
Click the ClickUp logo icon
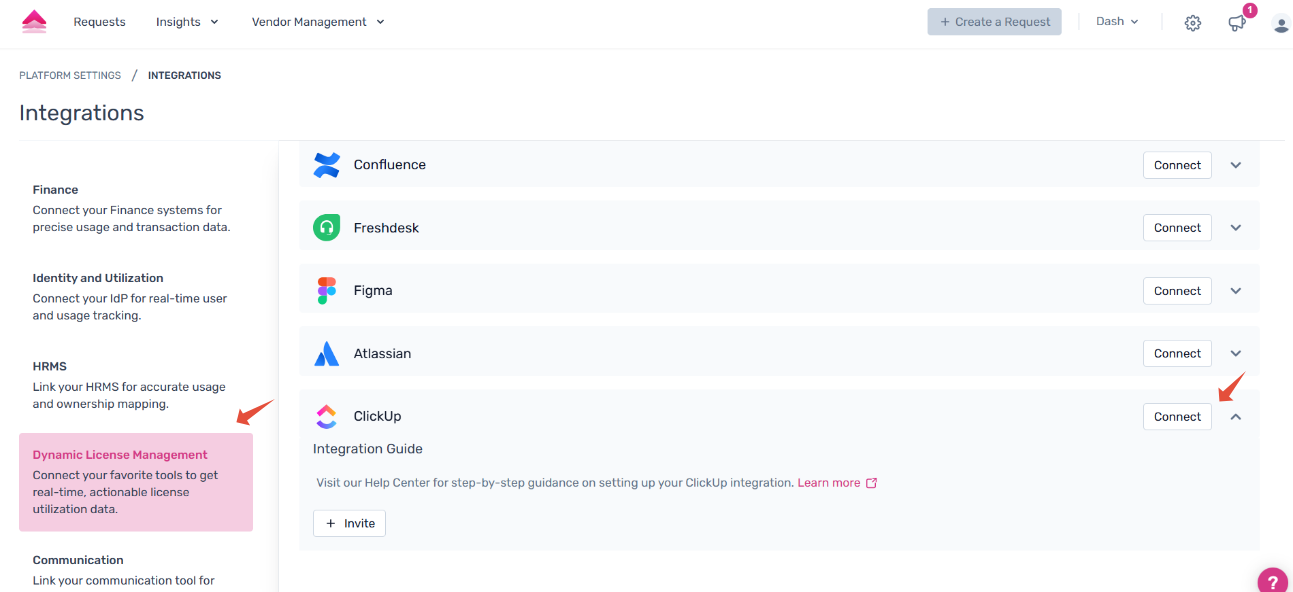pyautogui.click(x=327, y=416)
